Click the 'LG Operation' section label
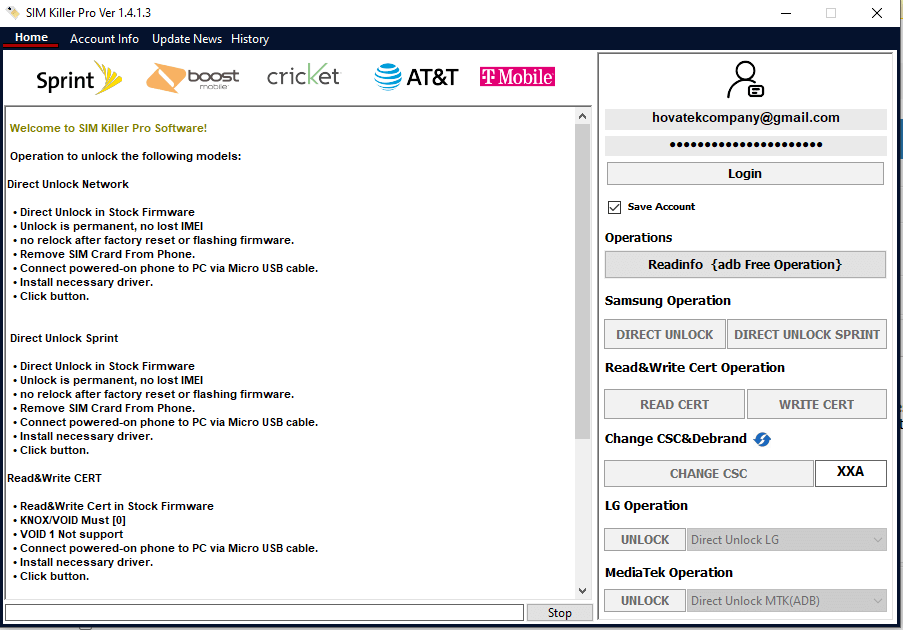Image resolution: width=903 pixels, height=630 pixels. click(646, 506)
